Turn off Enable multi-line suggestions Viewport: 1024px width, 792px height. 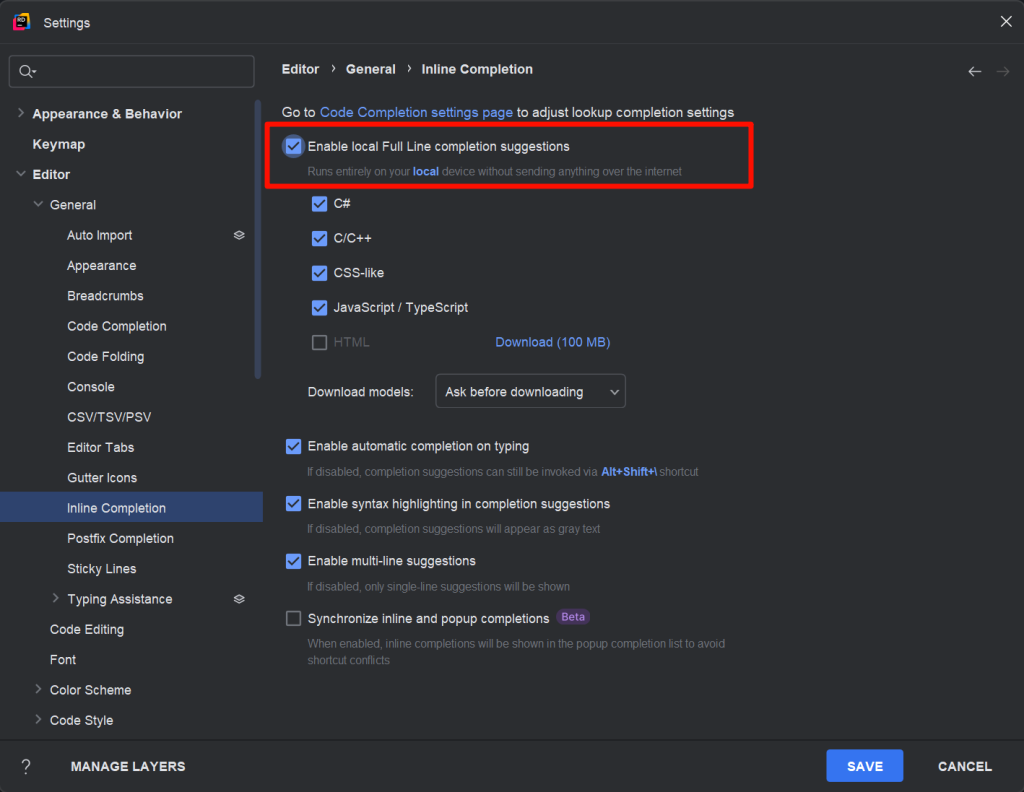click(293, 561)
